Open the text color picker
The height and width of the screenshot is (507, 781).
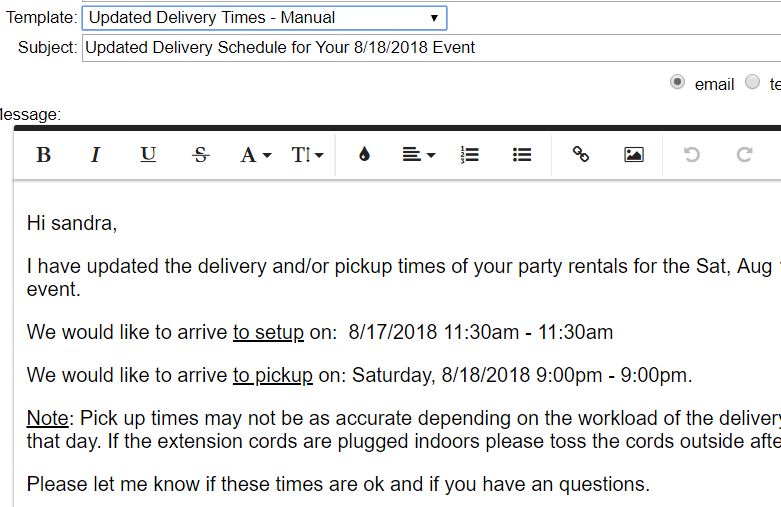click(x=364, y=155)
